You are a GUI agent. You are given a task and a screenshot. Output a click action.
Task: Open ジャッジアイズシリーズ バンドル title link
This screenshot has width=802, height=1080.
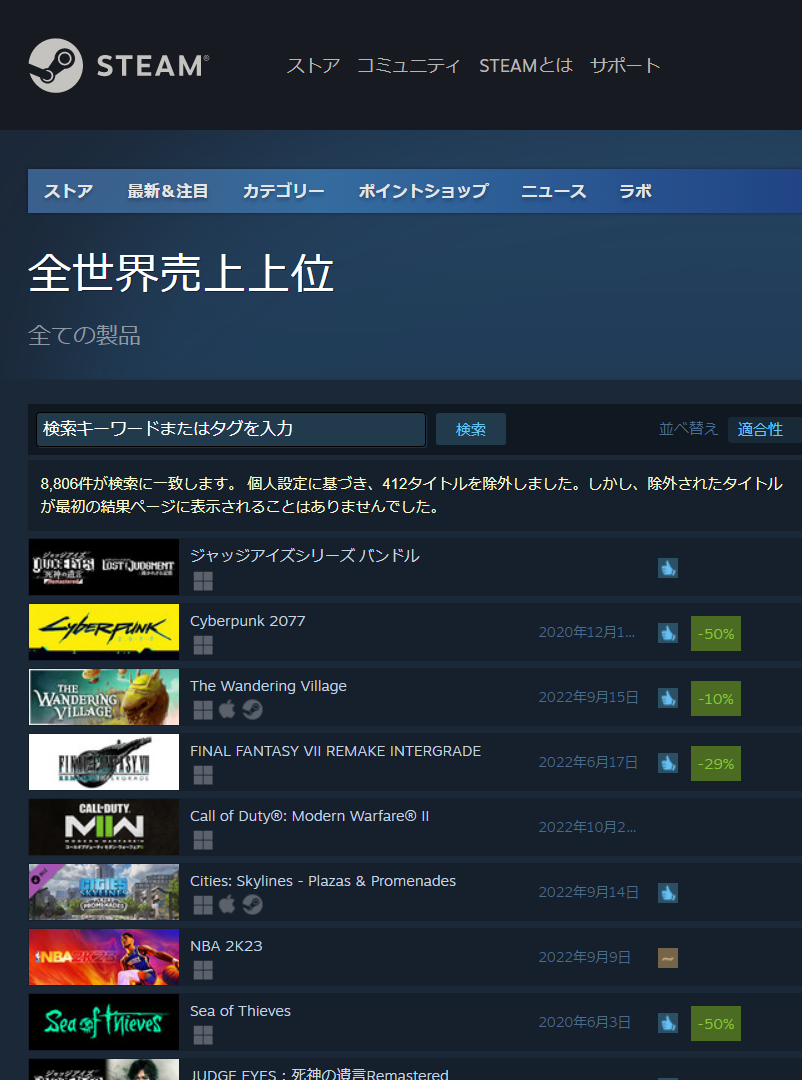pos(305,556)
